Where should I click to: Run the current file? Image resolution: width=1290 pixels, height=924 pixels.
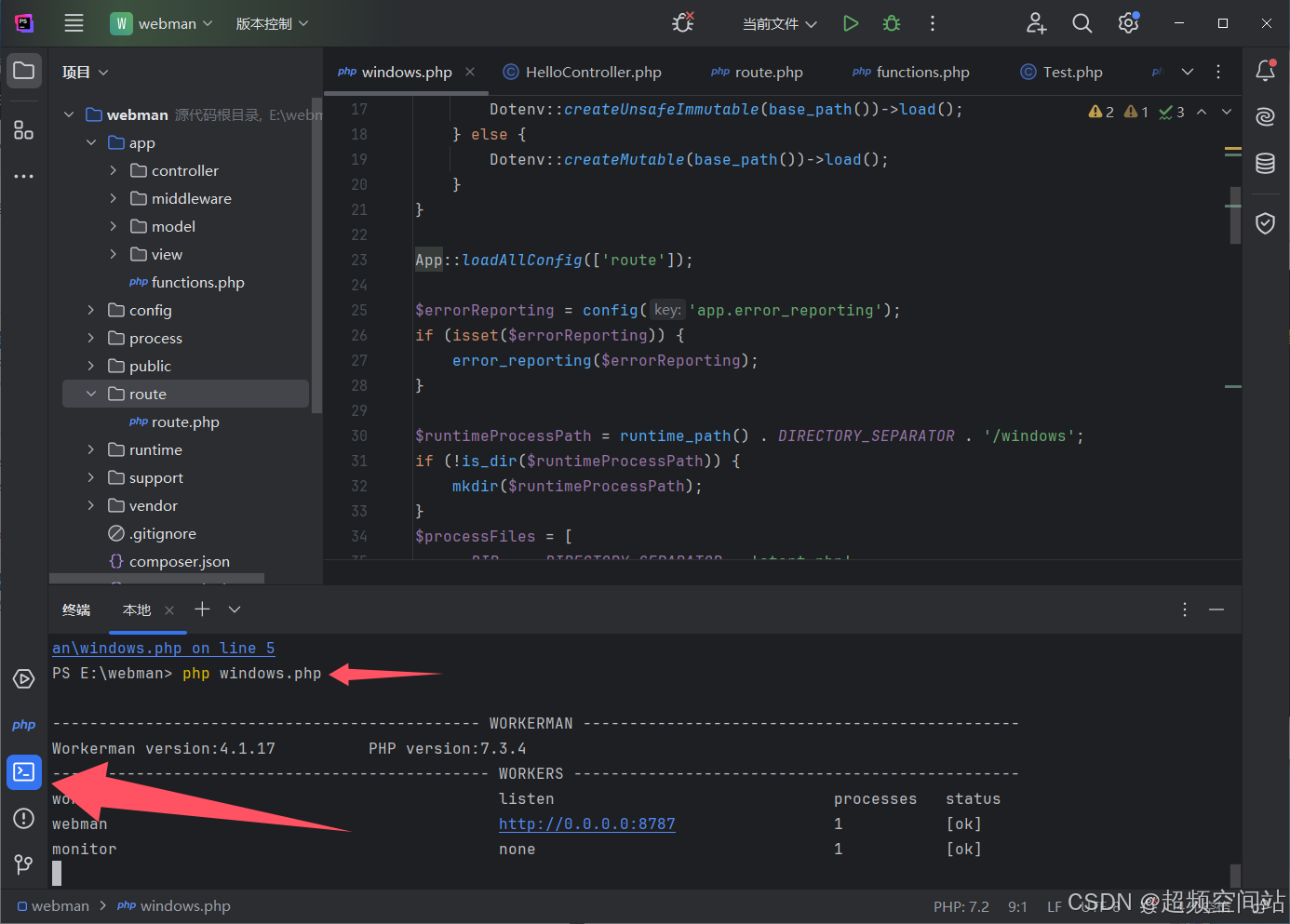[x=851, y=23]
